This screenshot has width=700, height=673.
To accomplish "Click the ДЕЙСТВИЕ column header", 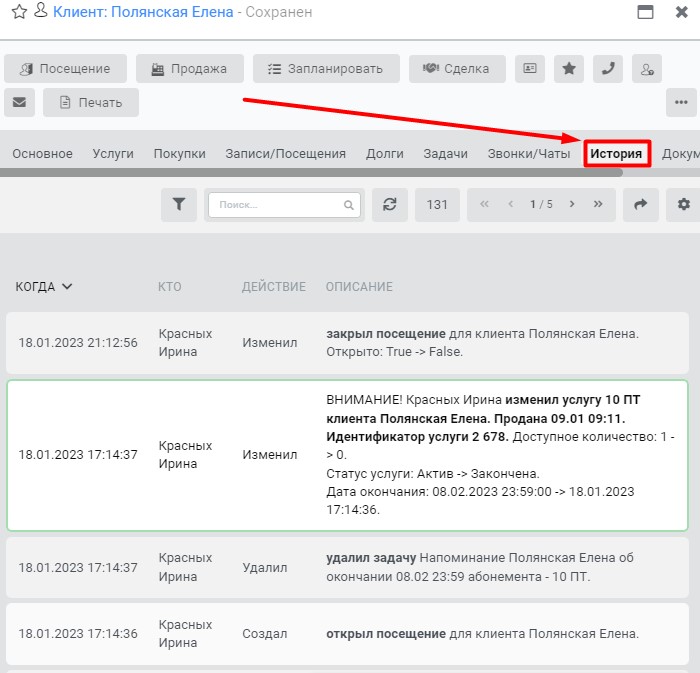I will click(x=274, y=287).
